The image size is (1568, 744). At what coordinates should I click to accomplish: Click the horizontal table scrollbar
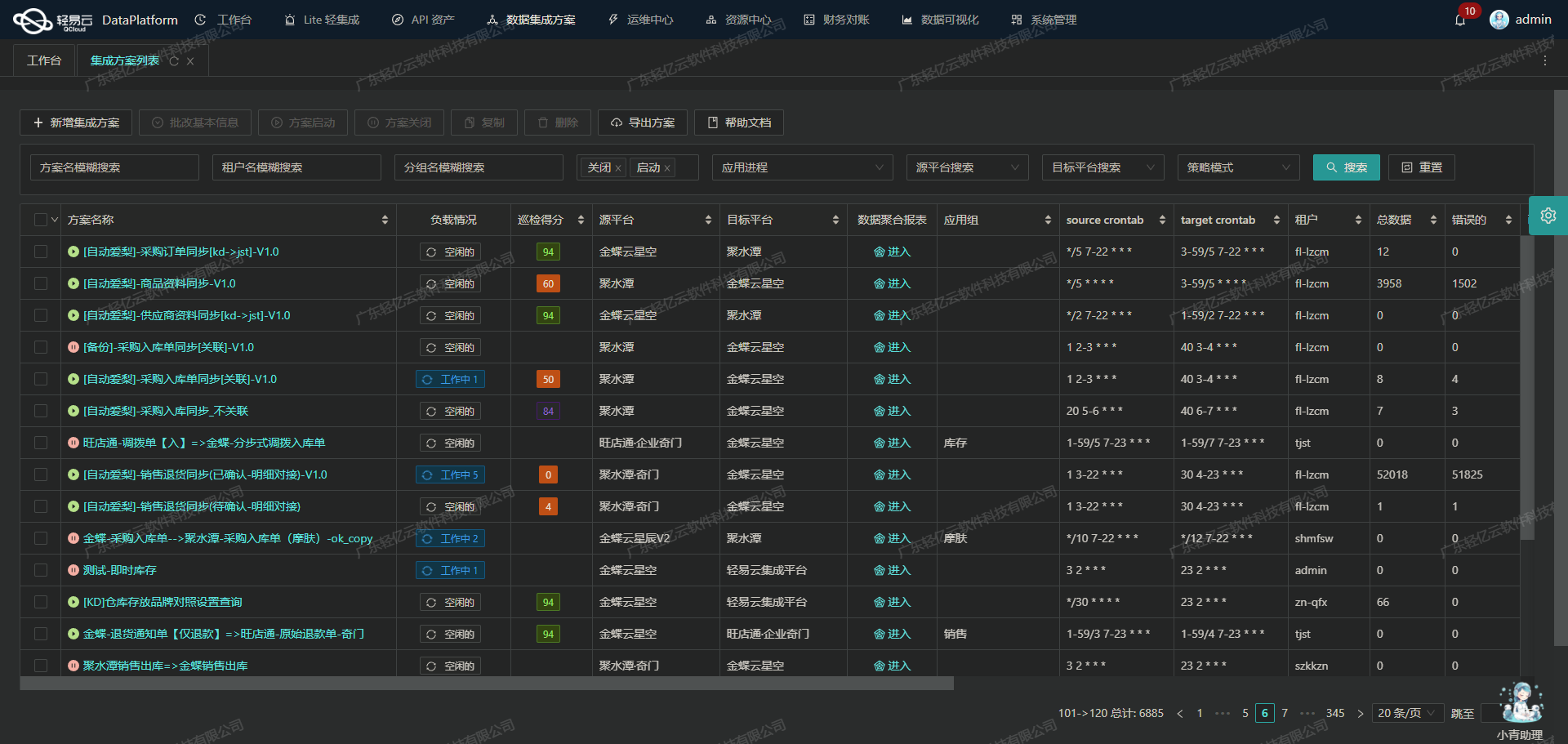pos(487,684)
